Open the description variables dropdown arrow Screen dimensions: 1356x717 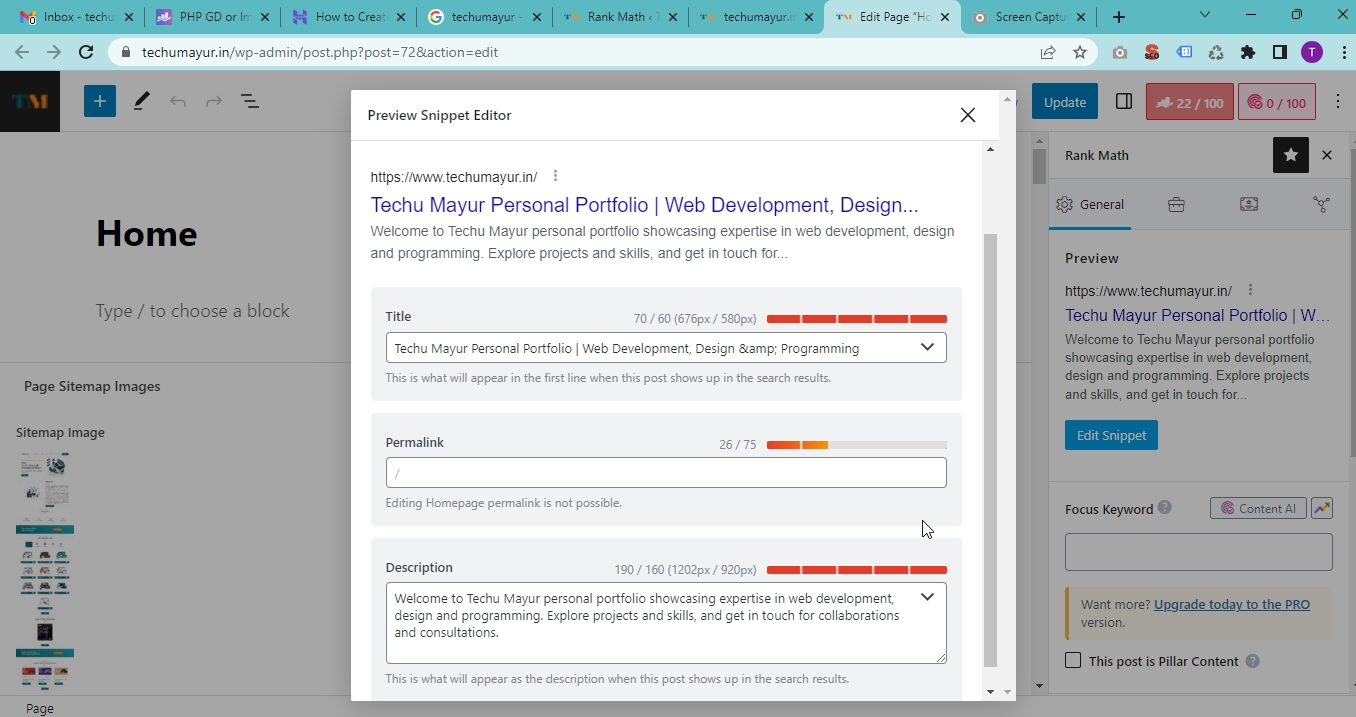[x=927, y=597]
